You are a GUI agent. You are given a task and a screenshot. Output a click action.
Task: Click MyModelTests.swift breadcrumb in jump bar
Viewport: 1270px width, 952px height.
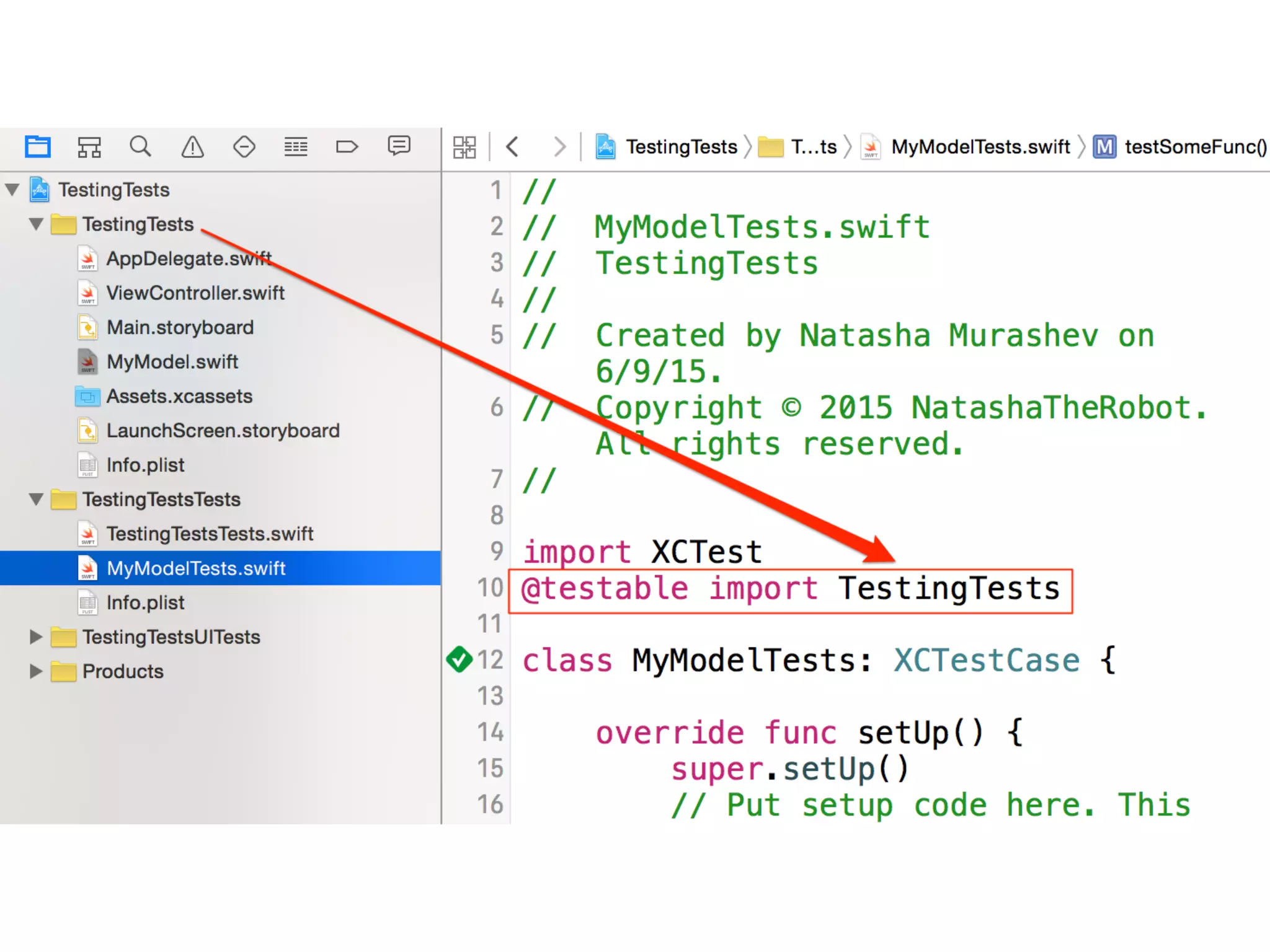tap(980, 147)
